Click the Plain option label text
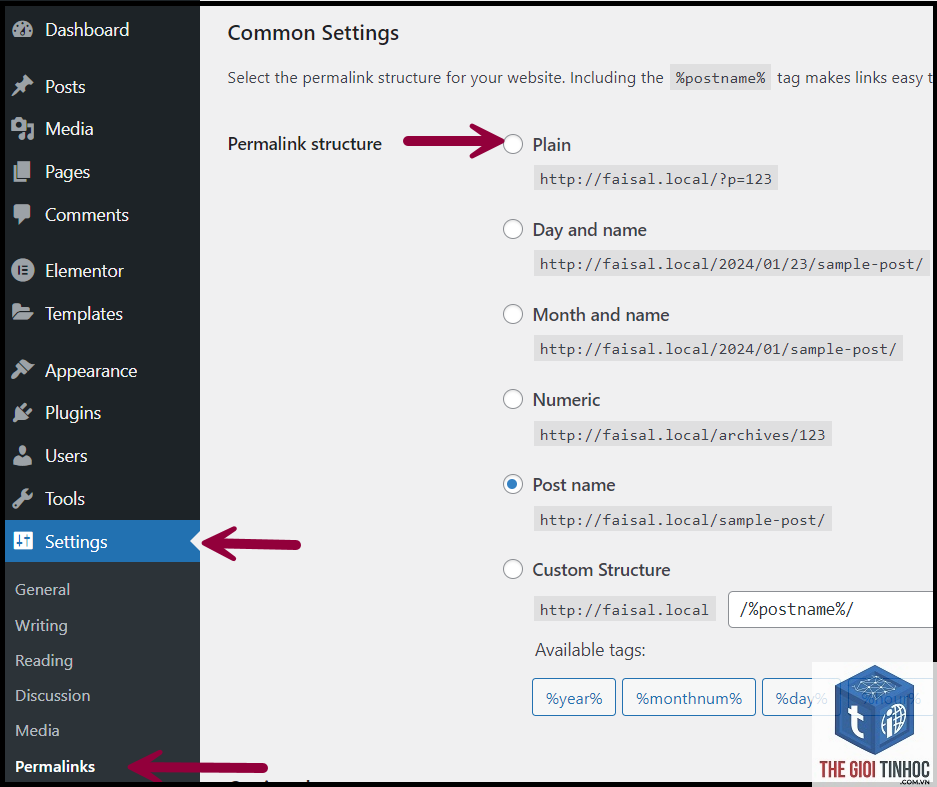Screen dimensions: 937x787 pos(552,145)
